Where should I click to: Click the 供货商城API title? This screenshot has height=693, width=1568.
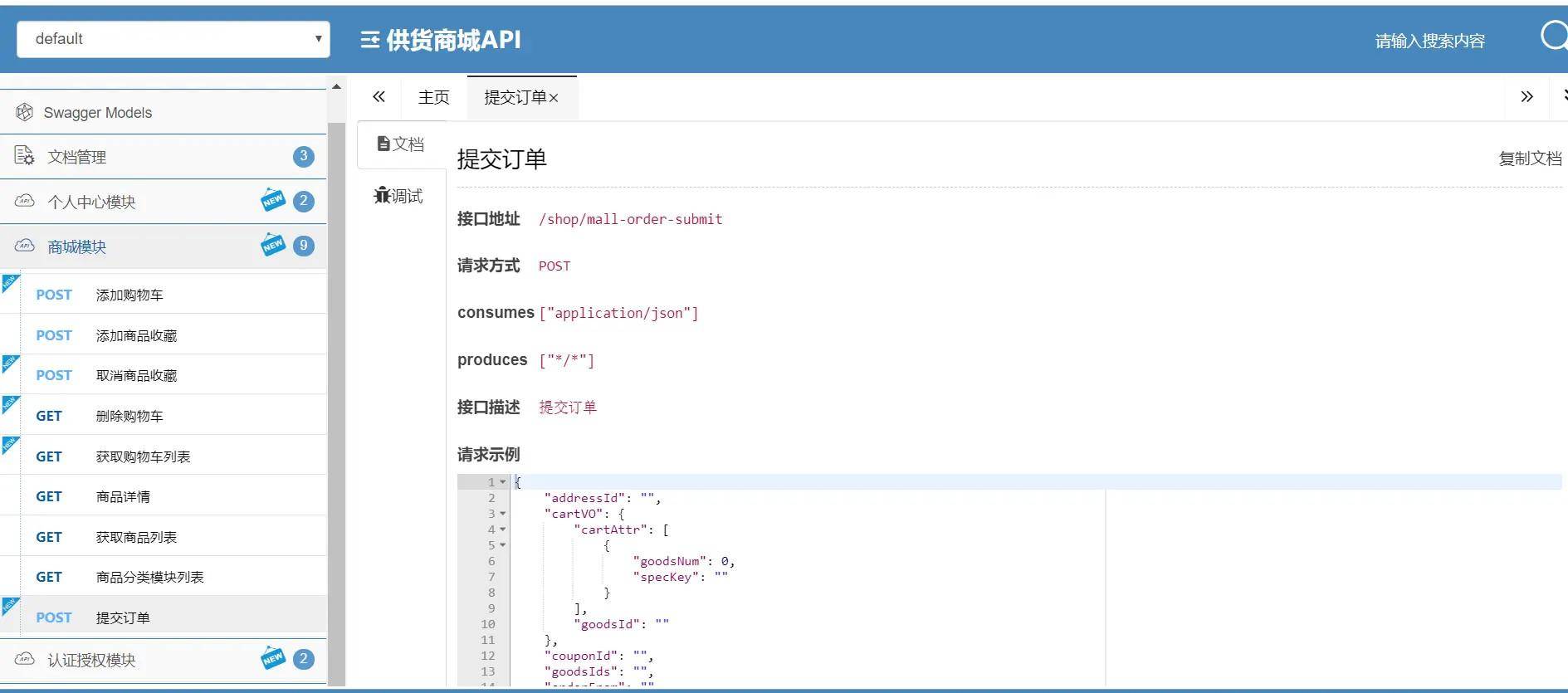point(453,40)
